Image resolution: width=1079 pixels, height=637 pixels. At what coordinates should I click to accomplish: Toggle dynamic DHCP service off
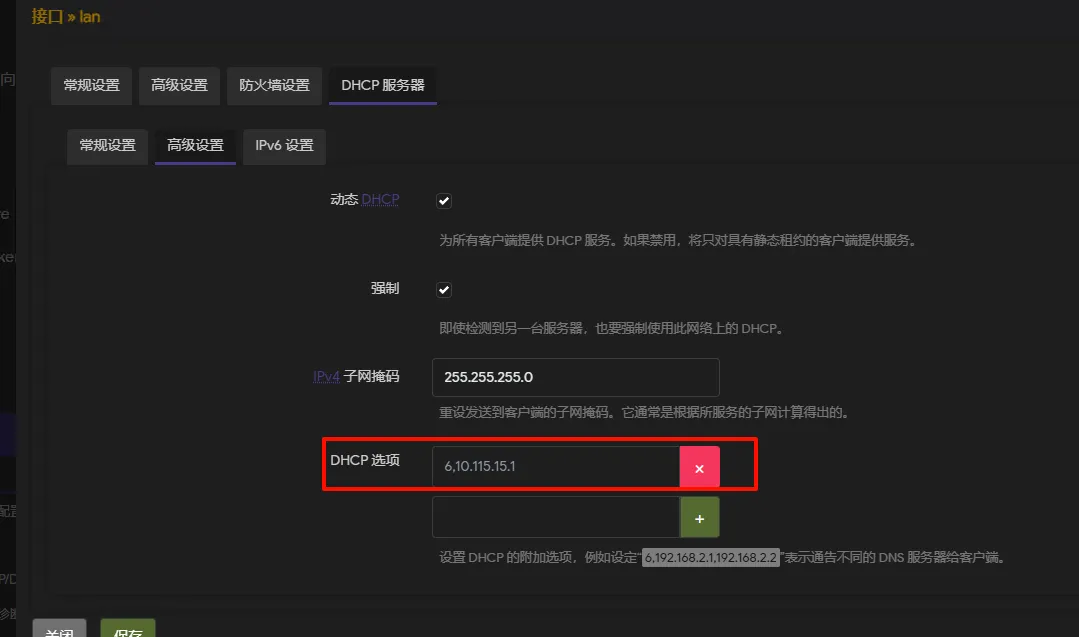click(x=443, y=200)
